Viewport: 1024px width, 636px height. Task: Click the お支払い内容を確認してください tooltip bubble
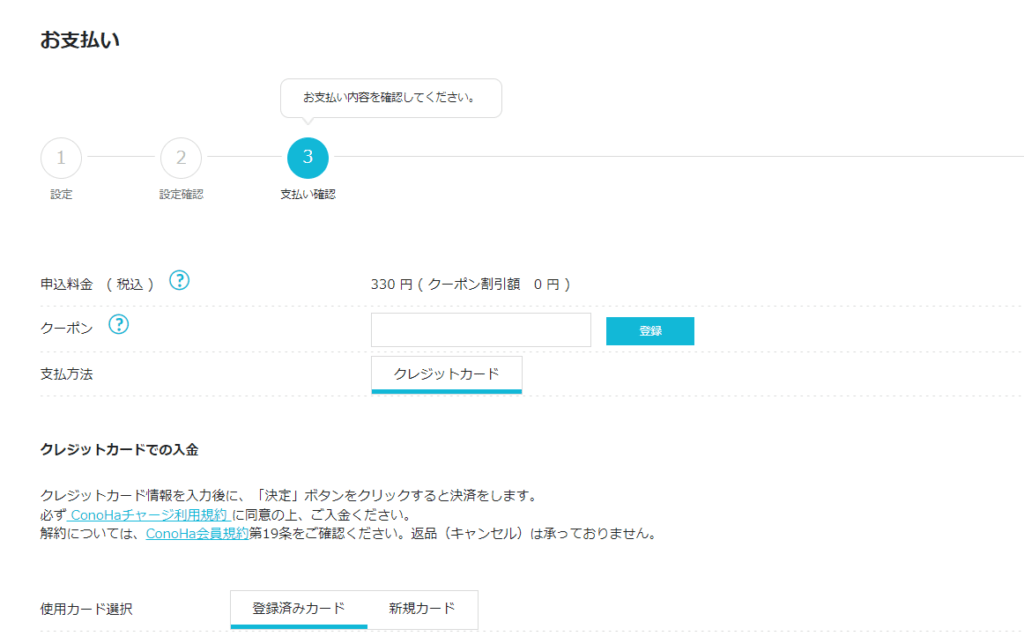coord(389,98)
